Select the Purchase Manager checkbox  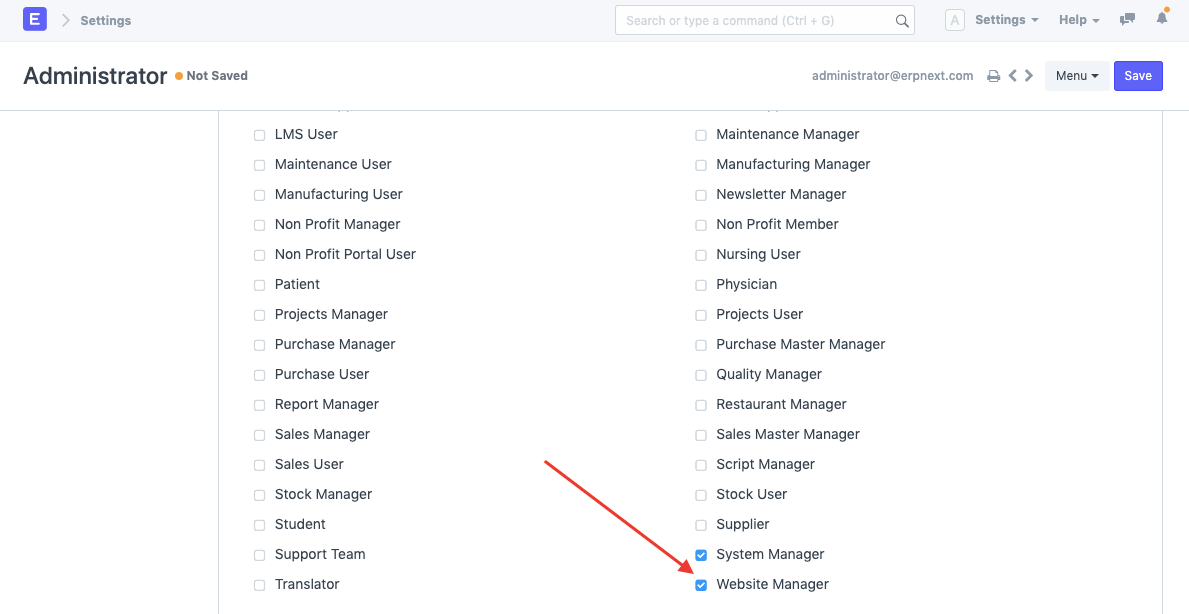[x=260, y=345]
